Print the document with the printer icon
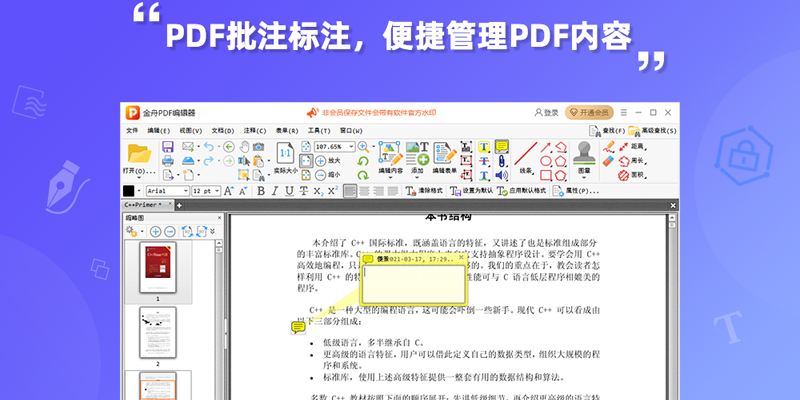The image size is (800, 400). tap(168, 161)
